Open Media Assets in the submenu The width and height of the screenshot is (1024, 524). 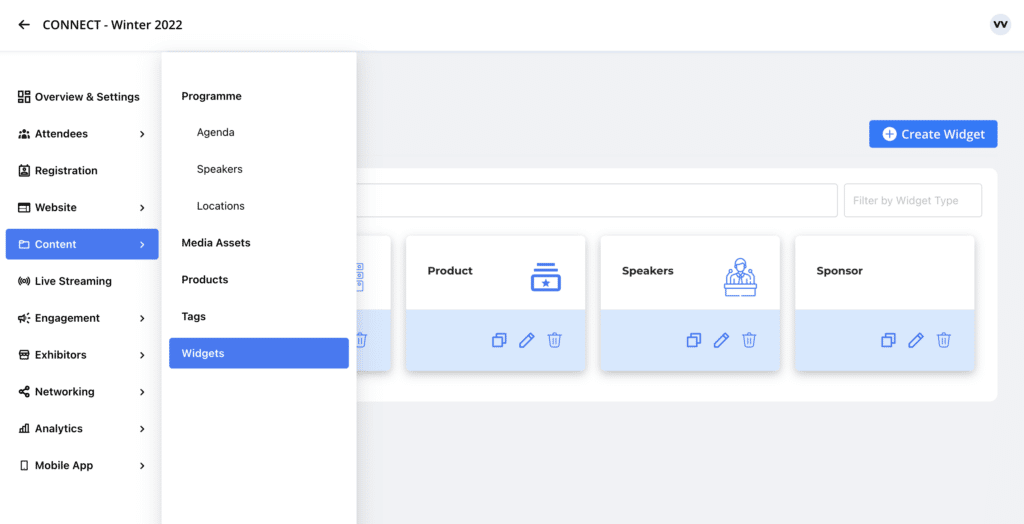point(216,242)
